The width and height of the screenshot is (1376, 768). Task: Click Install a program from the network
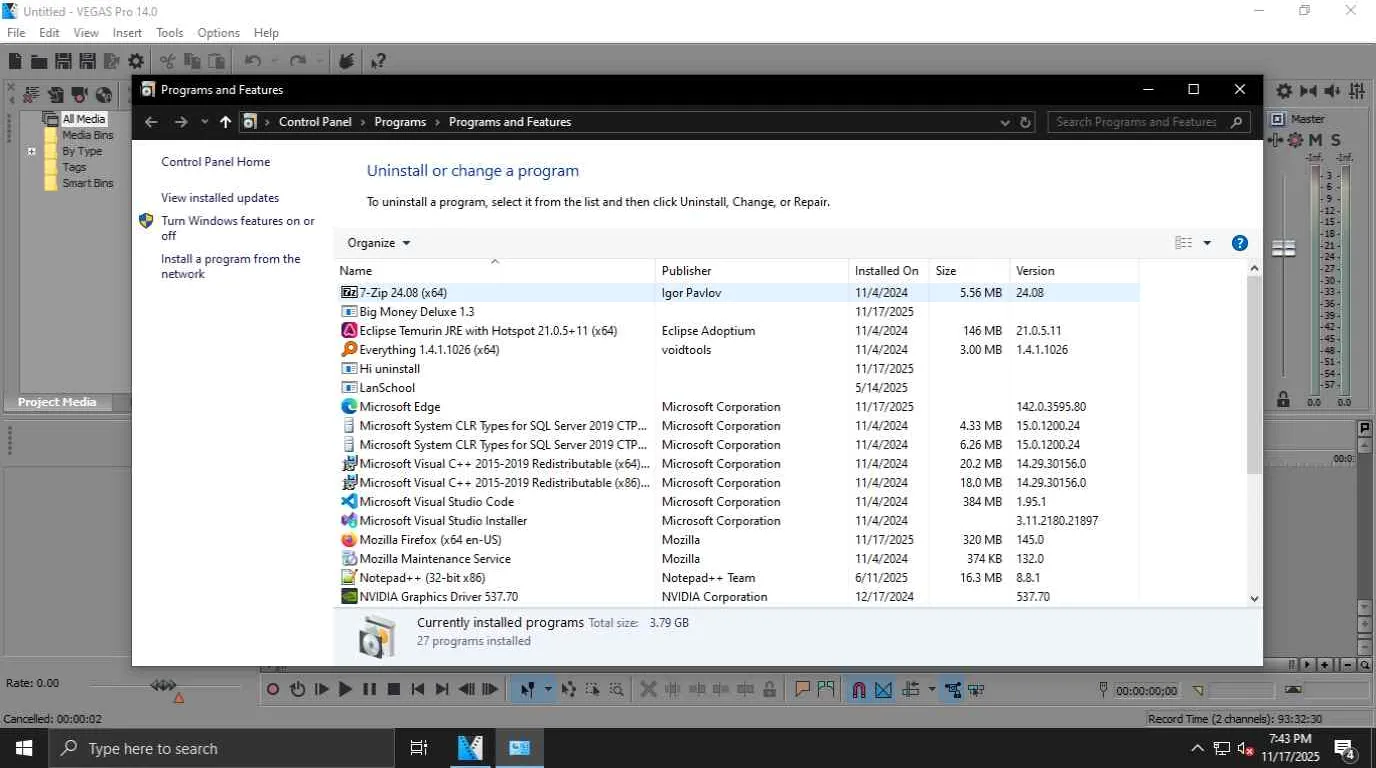click(x=231, y=266)
